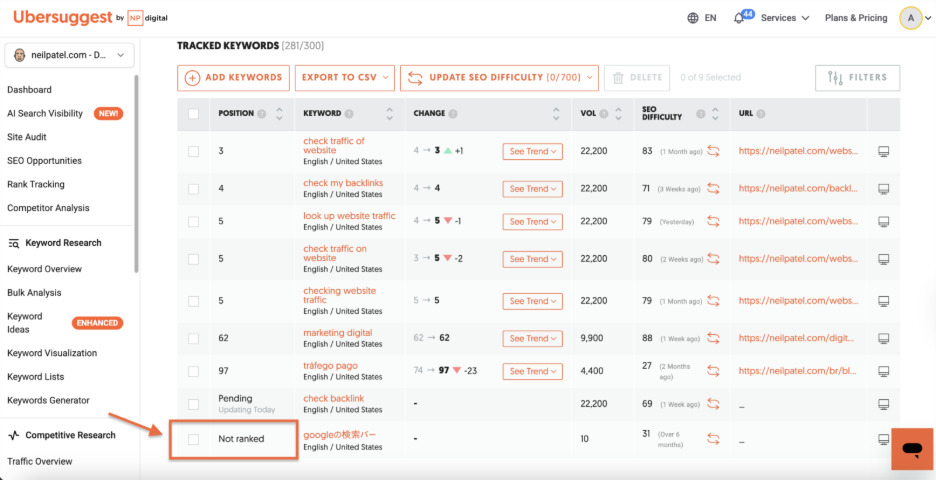The image size is (936, 480).
Task: Toggle the select-all checkbox in table header
Action: (193, 113)
